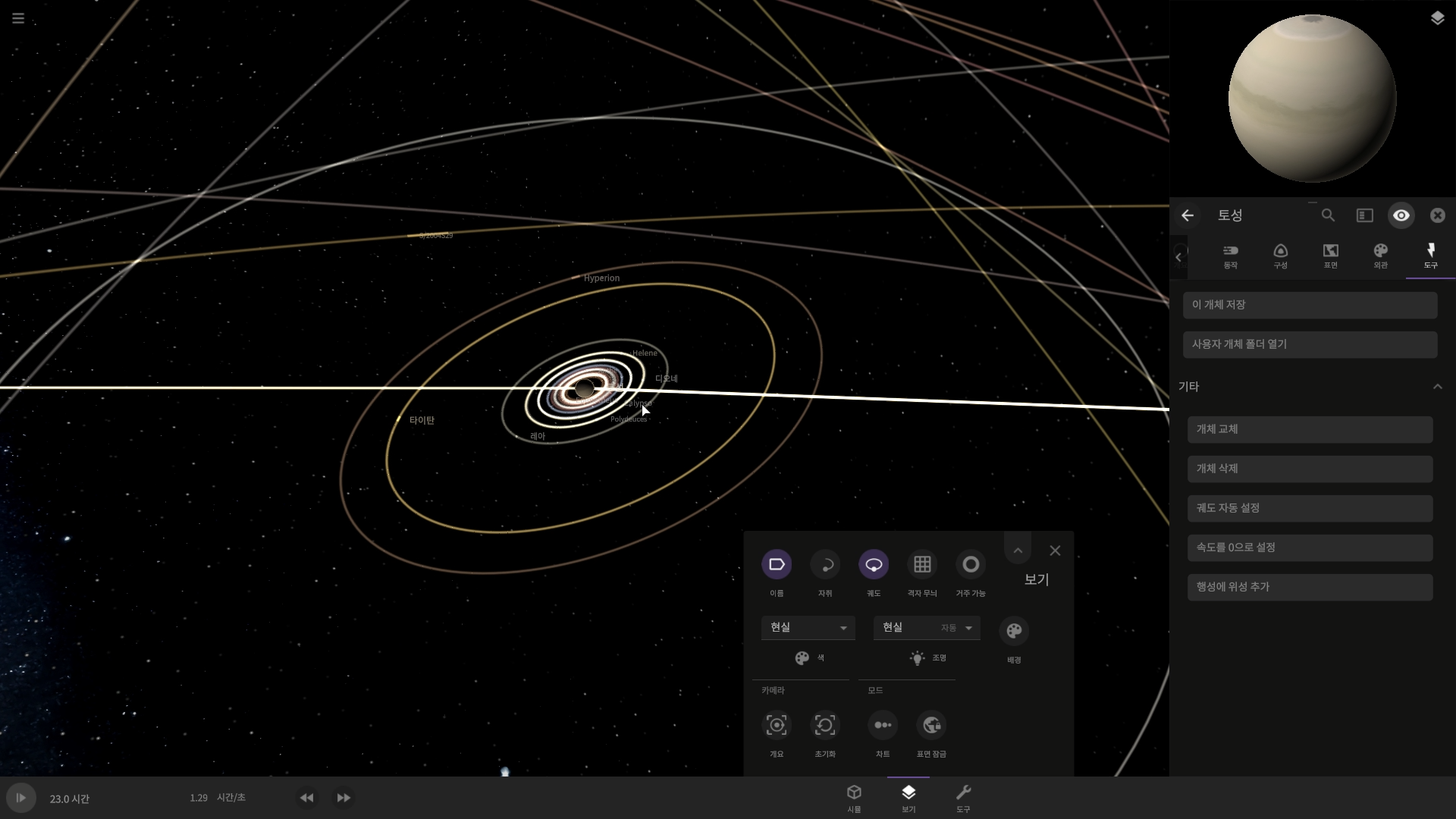This screenshot has width=1456, height=819.
Task: Click the 개체 삭제 button
Action: click(1310, 469)
